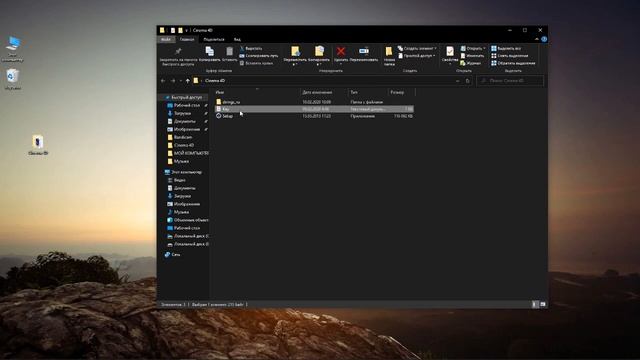Sort by the Имя (Name) column

[257, 93]
